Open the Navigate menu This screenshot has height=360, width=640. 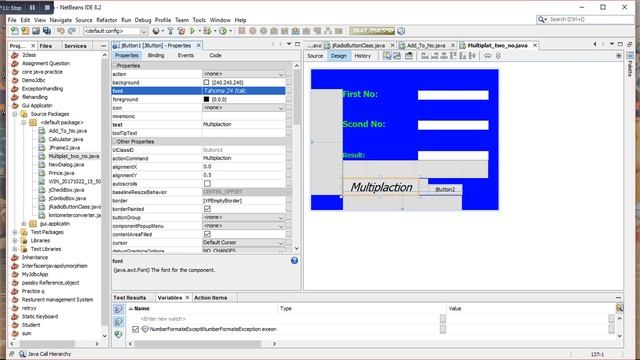[x=60, y=20]
